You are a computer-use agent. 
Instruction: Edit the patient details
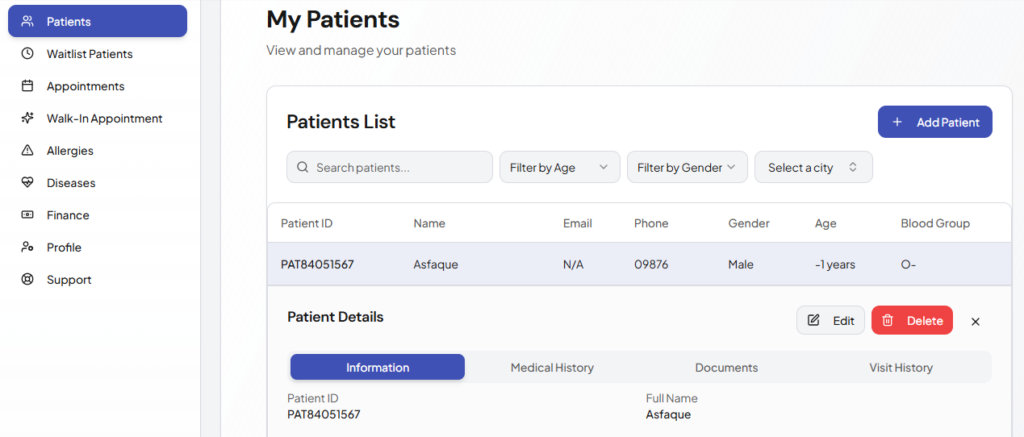tap(830, 320)
